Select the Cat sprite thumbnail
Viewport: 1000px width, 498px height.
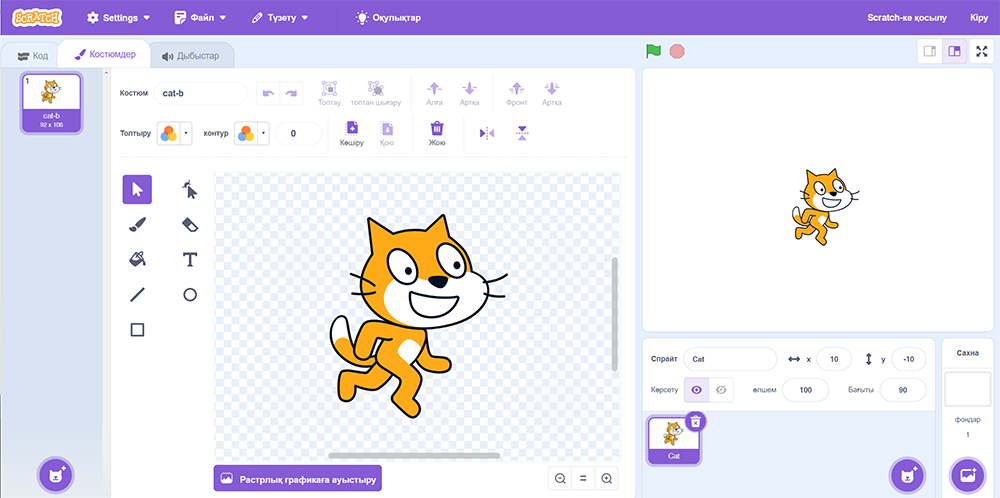(x=674, y=440)
